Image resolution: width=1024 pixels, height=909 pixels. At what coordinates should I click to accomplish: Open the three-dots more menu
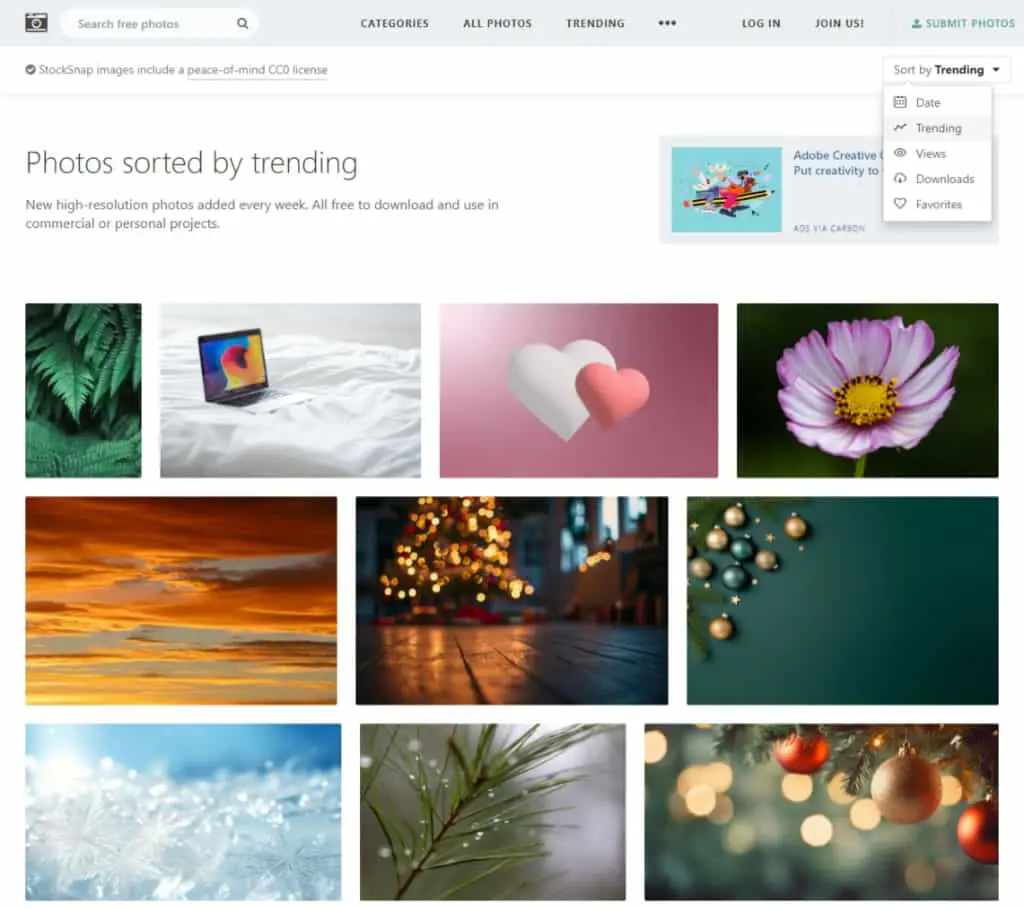(x=667, y=23)
